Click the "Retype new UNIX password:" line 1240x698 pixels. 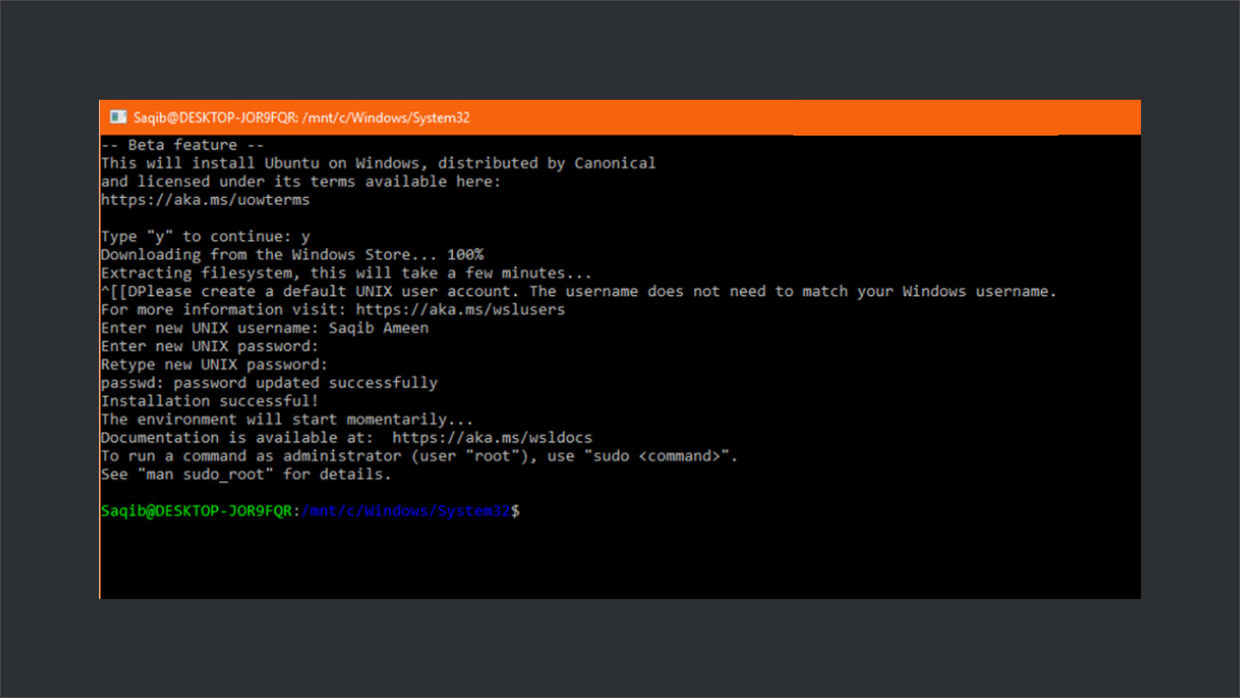tap(214, 365)
